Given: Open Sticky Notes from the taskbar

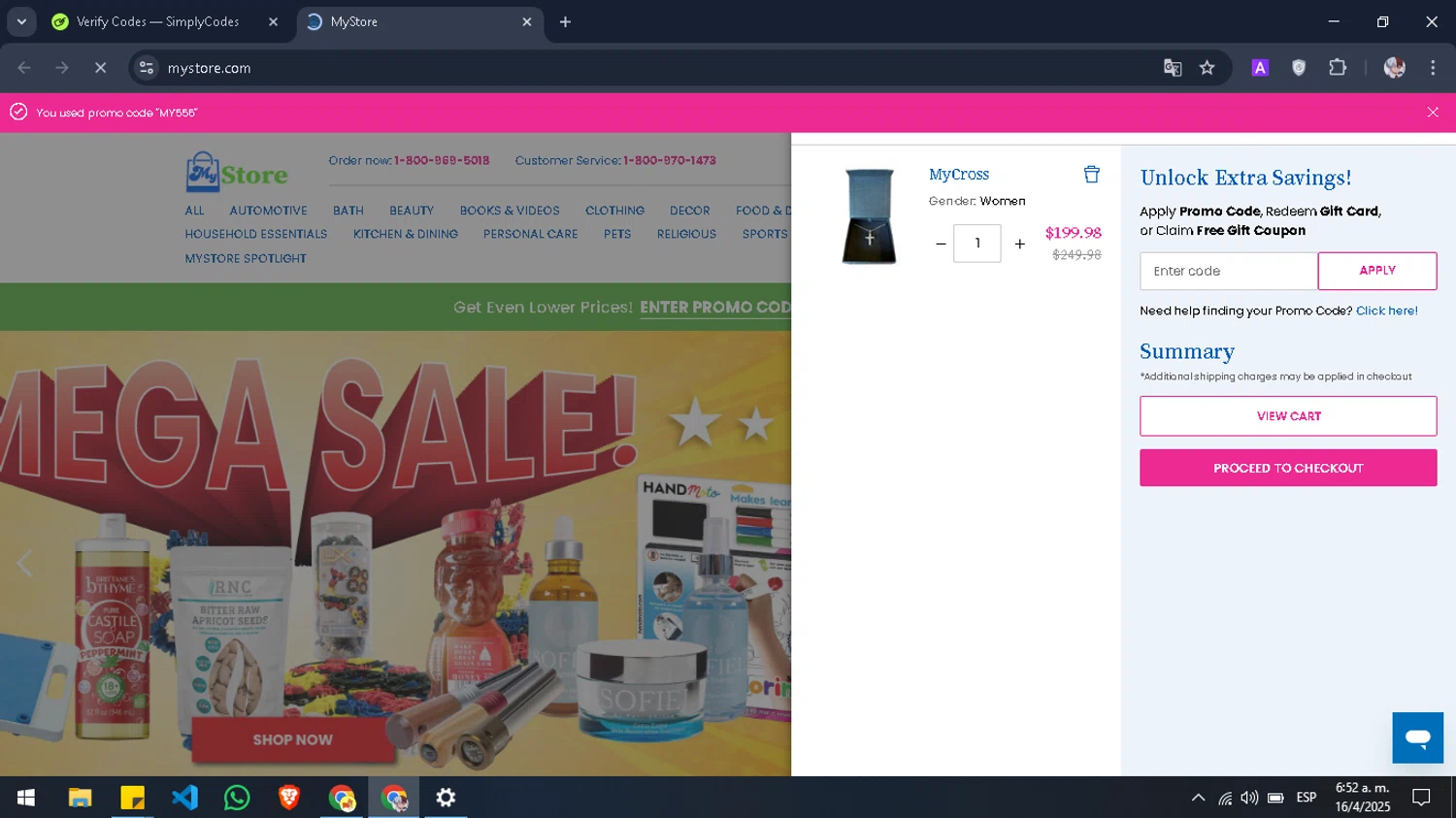Looking at the screenshot, I should pyautogui.click(x=132, y=798).
